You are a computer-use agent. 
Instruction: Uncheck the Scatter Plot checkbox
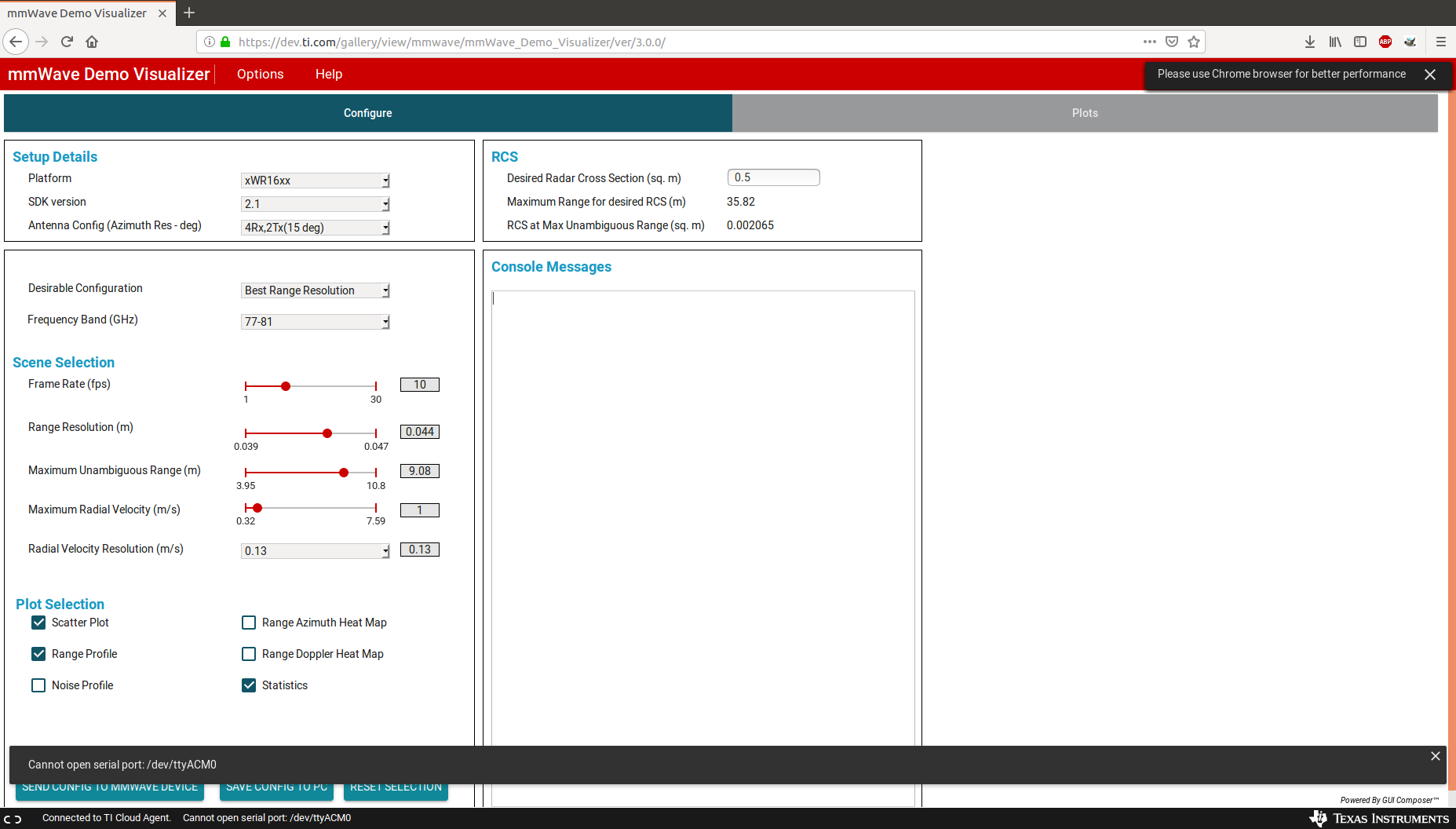[x=38, y=623]
